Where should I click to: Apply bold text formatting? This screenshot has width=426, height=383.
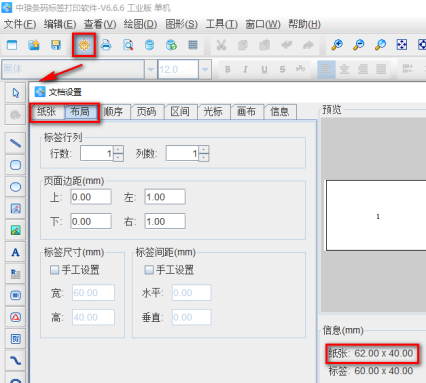point(228,69)
